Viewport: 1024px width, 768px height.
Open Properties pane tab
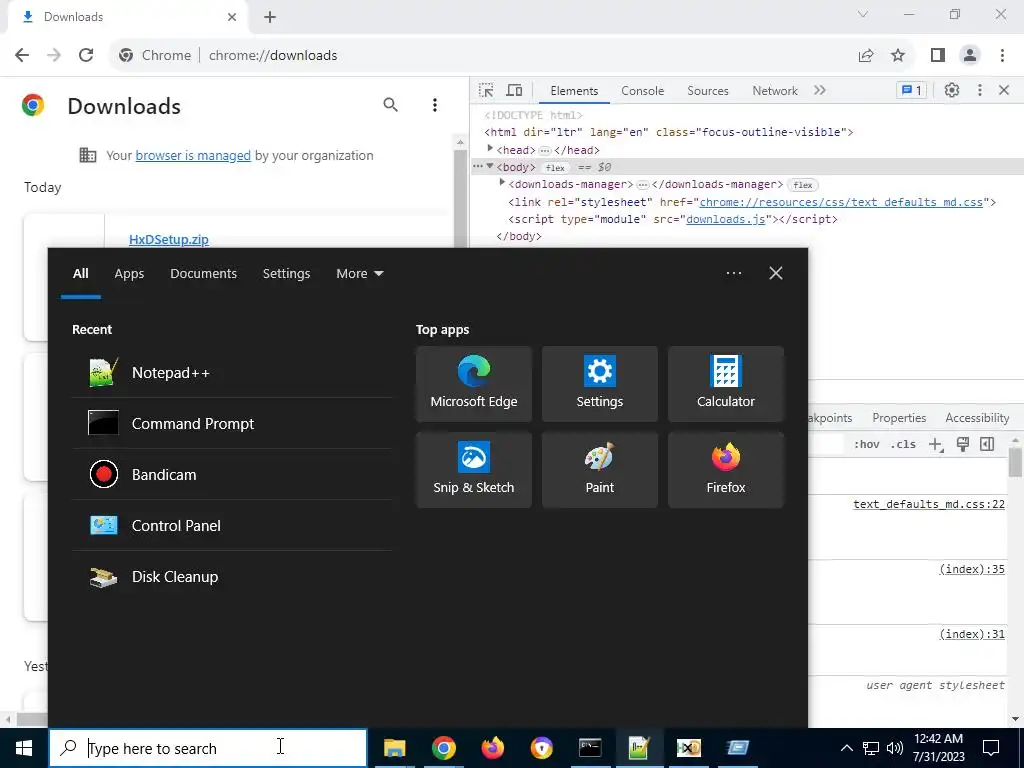(899, 418)
